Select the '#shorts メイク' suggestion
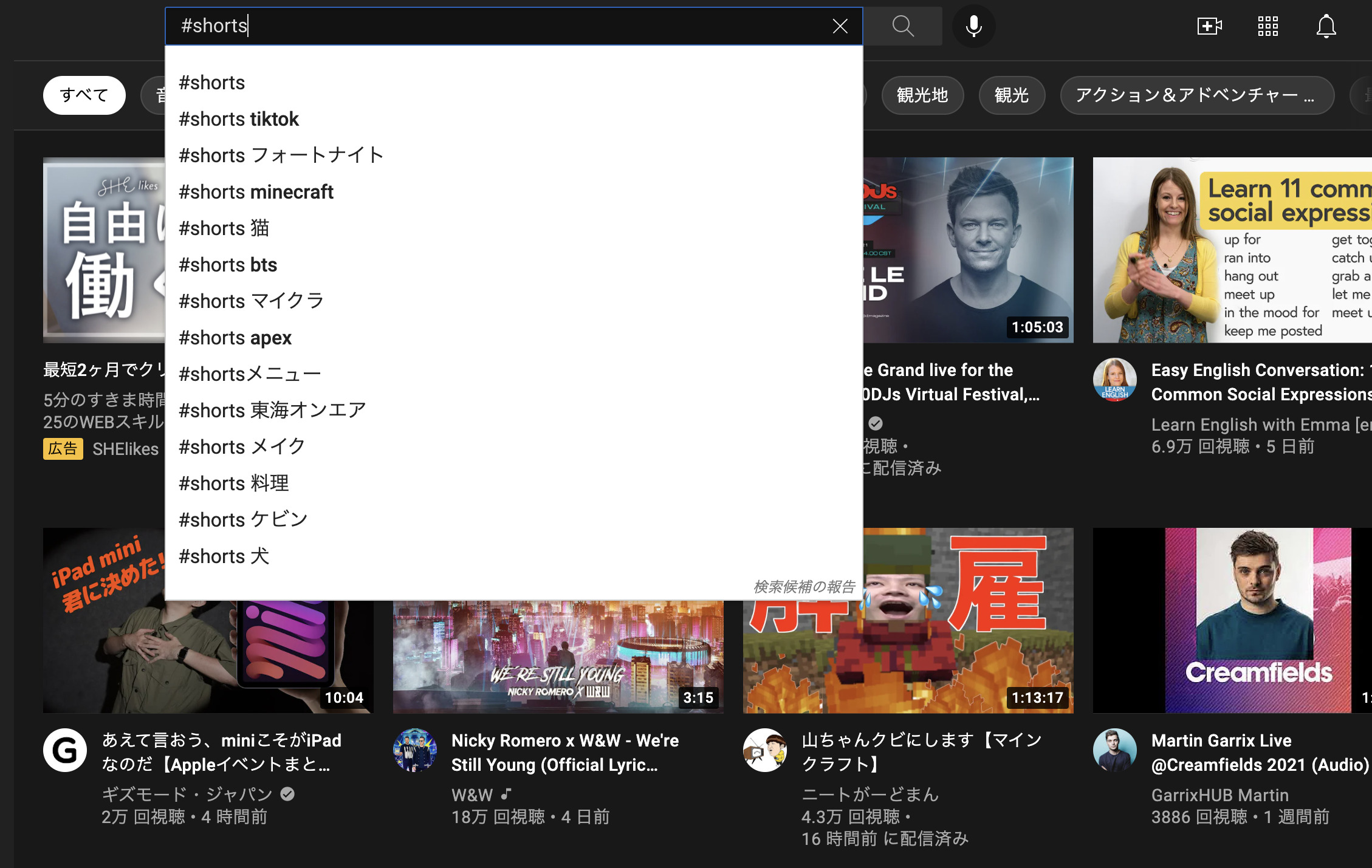Image resolution: width=1372 pixels, height=868 pixels. (514, 447)
